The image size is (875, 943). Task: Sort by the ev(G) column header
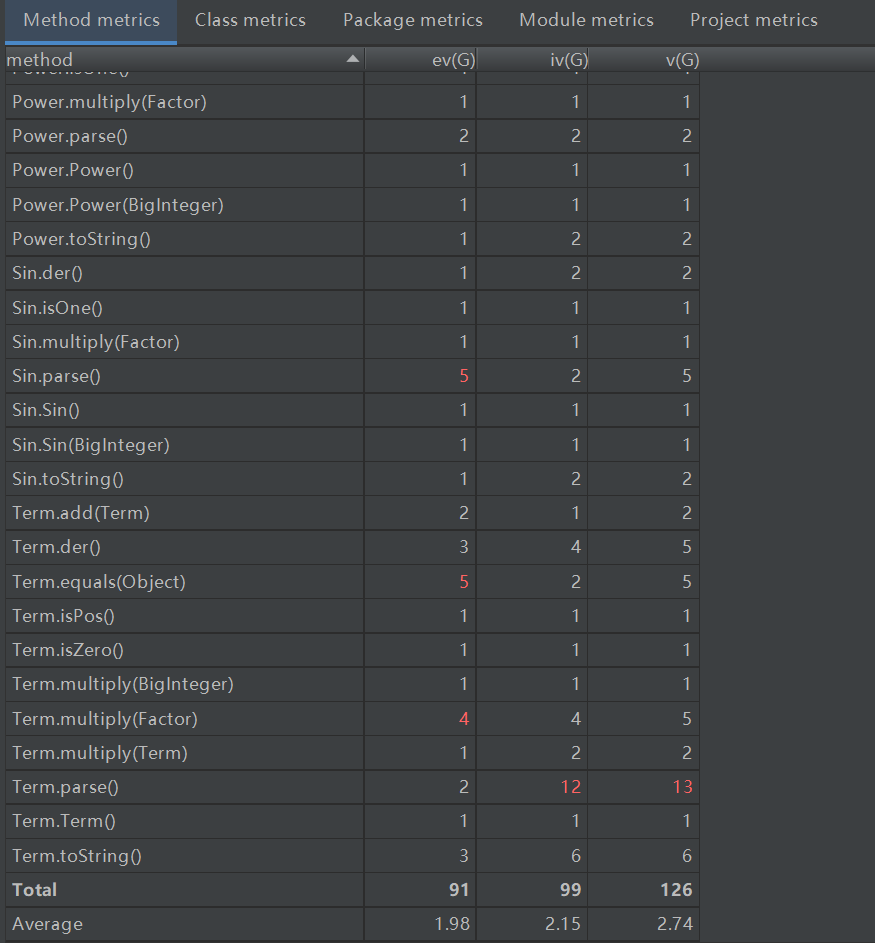coord(420,60)
